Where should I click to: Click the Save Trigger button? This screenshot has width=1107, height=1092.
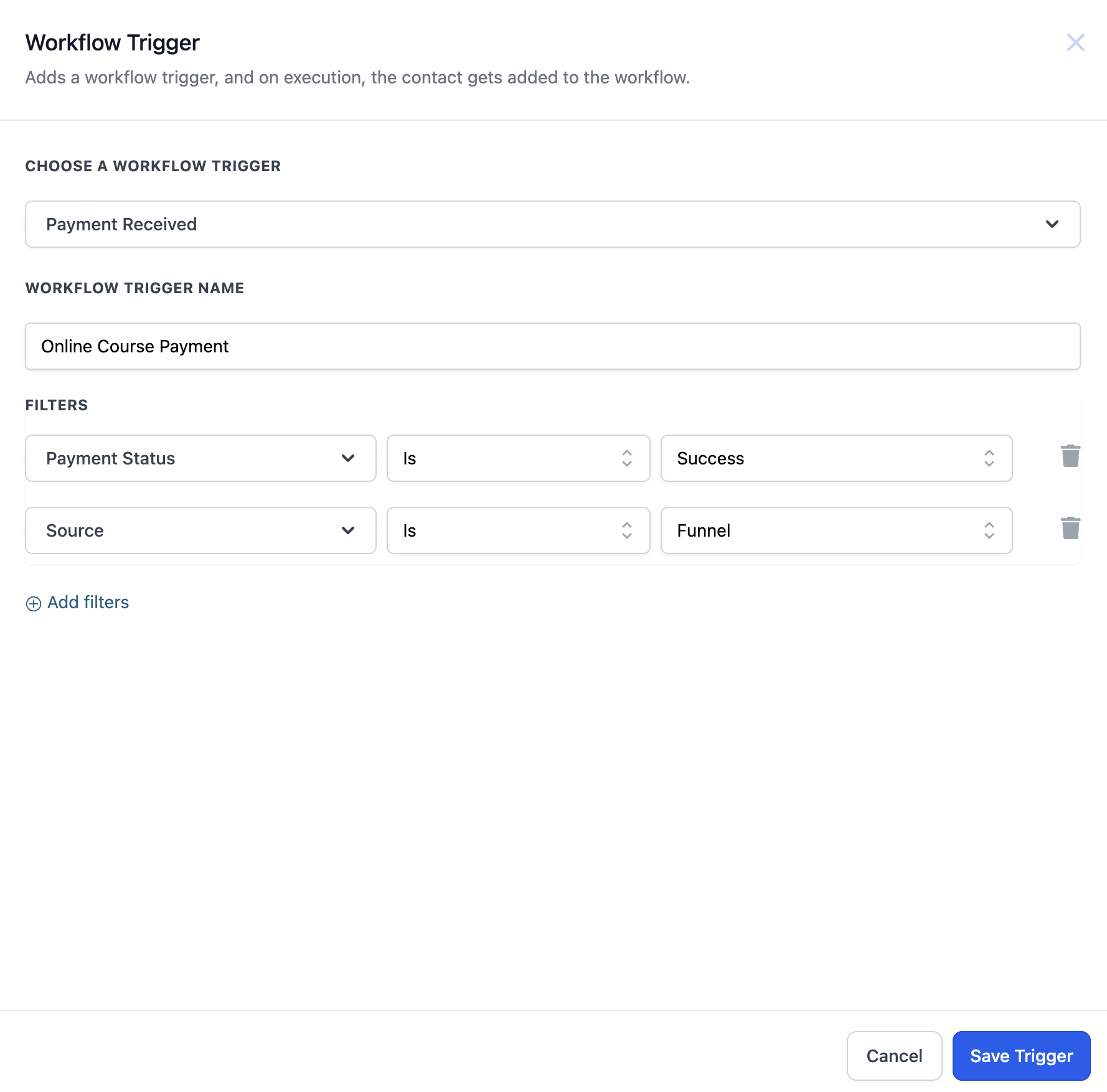[x=1022, y=1056]
